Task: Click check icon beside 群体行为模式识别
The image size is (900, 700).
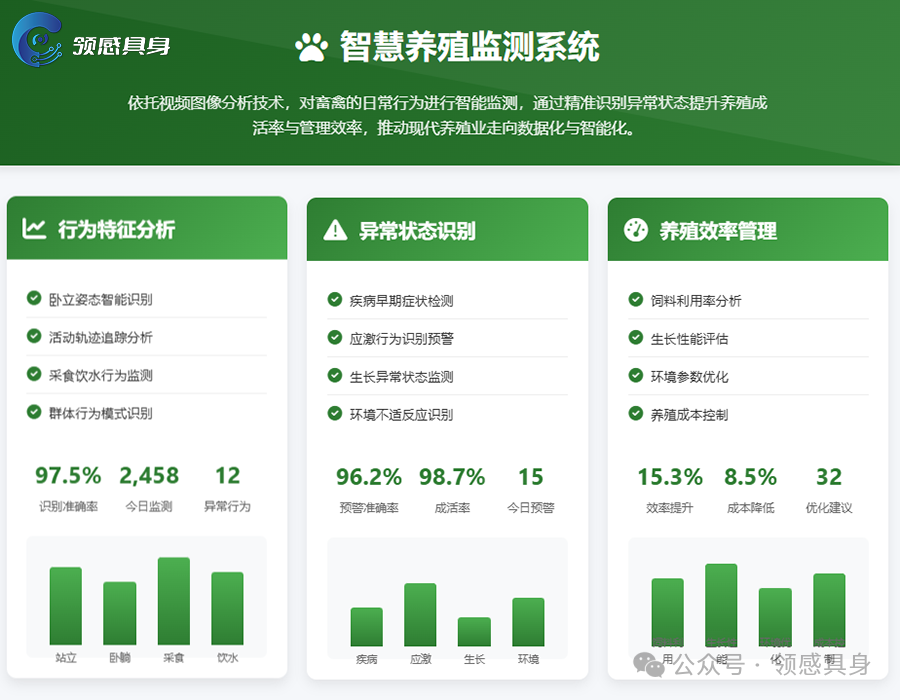Action: (34, 412)
